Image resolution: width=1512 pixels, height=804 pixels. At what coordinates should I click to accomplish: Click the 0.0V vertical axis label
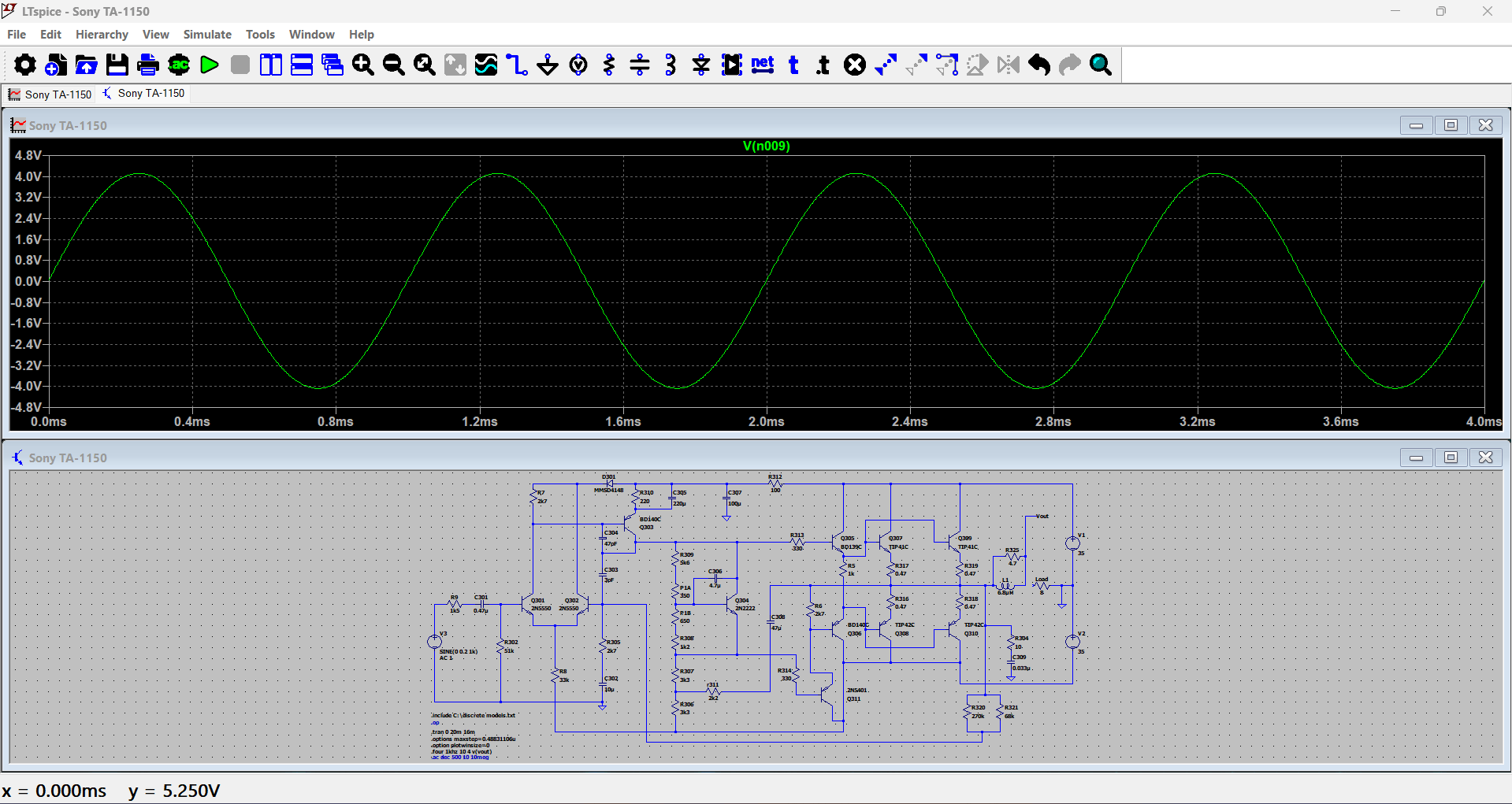(x=28, y=281)
